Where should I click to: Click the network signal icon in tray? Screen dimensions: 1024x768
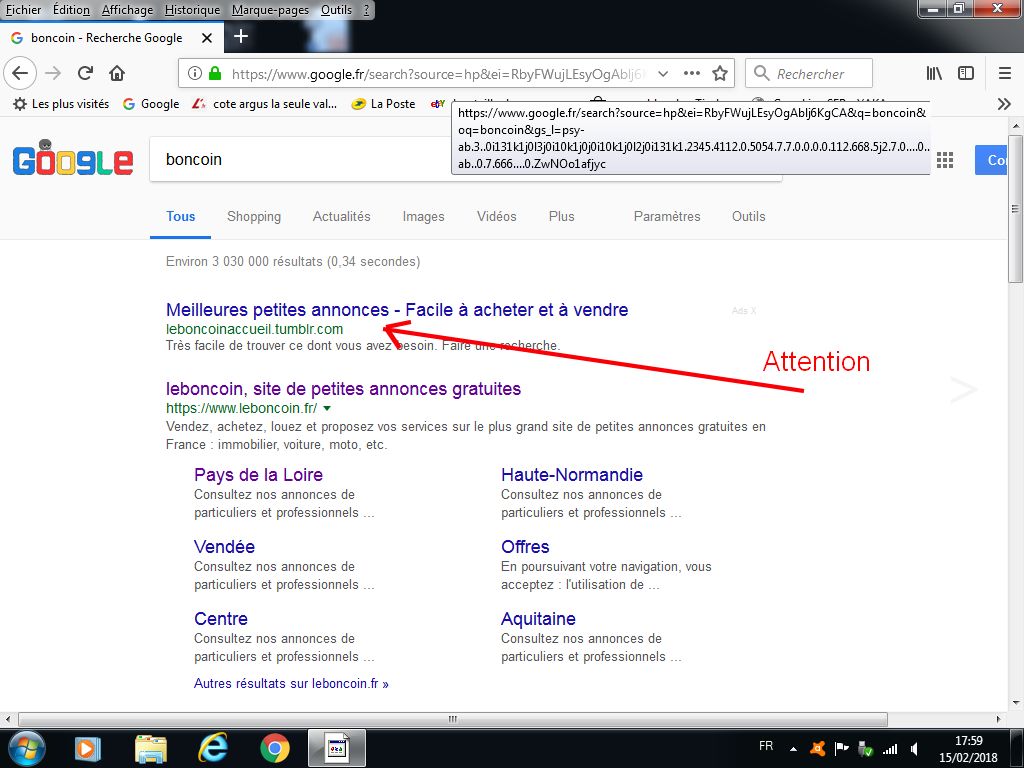889,748
